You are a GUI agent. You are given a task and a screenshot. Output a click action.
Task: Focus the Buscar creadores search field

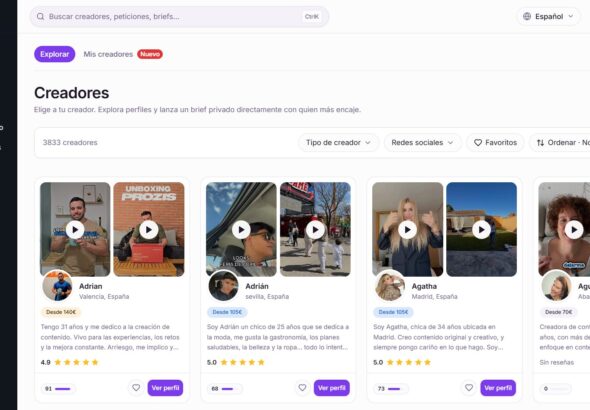179,17
